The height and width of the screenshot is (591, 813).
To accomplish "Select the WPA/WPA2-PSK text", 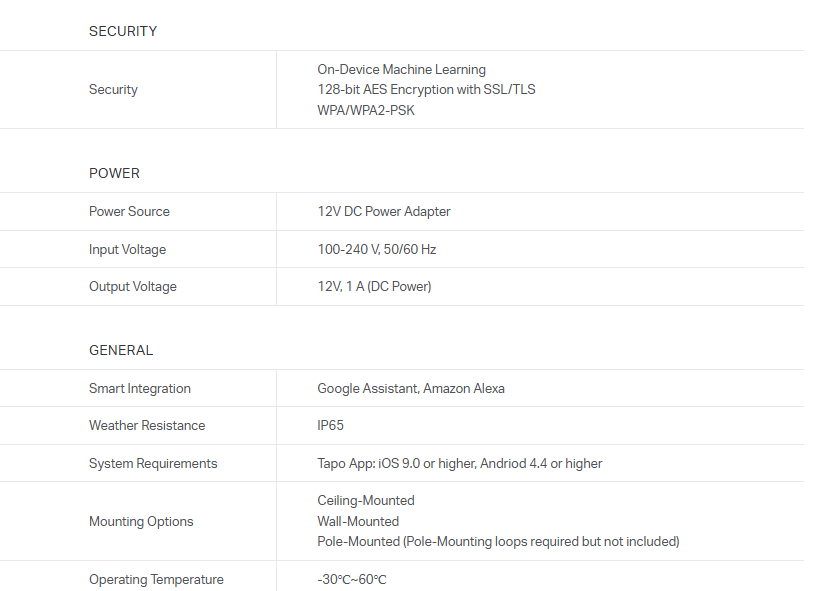I will [366, 110].
